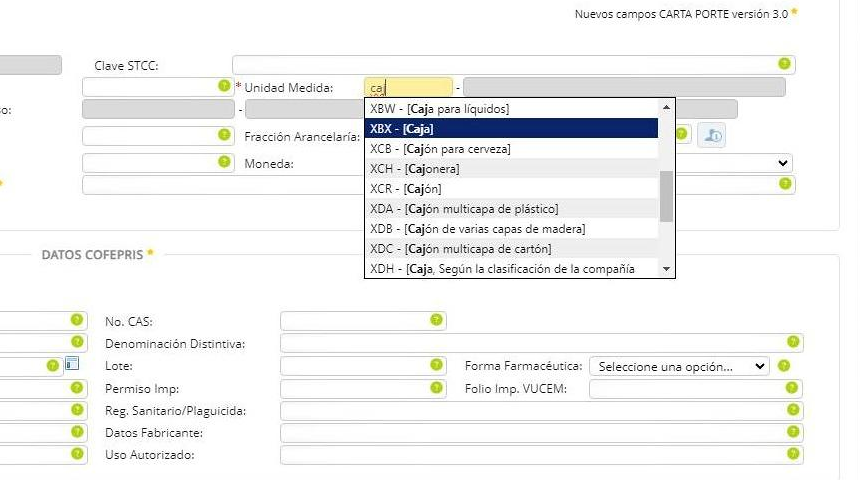This screenshot has width=860, height=480.
Task: Click the suggestion list scrollbar thumb
Action: pos(666,195)
